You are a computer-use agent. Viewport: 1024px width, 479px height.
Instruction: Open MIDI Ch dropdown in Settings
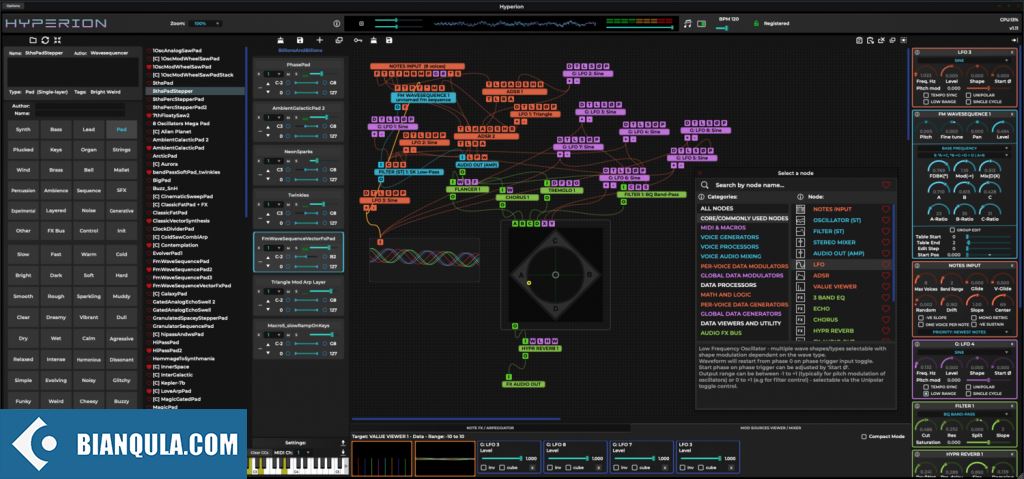point(303,452)
